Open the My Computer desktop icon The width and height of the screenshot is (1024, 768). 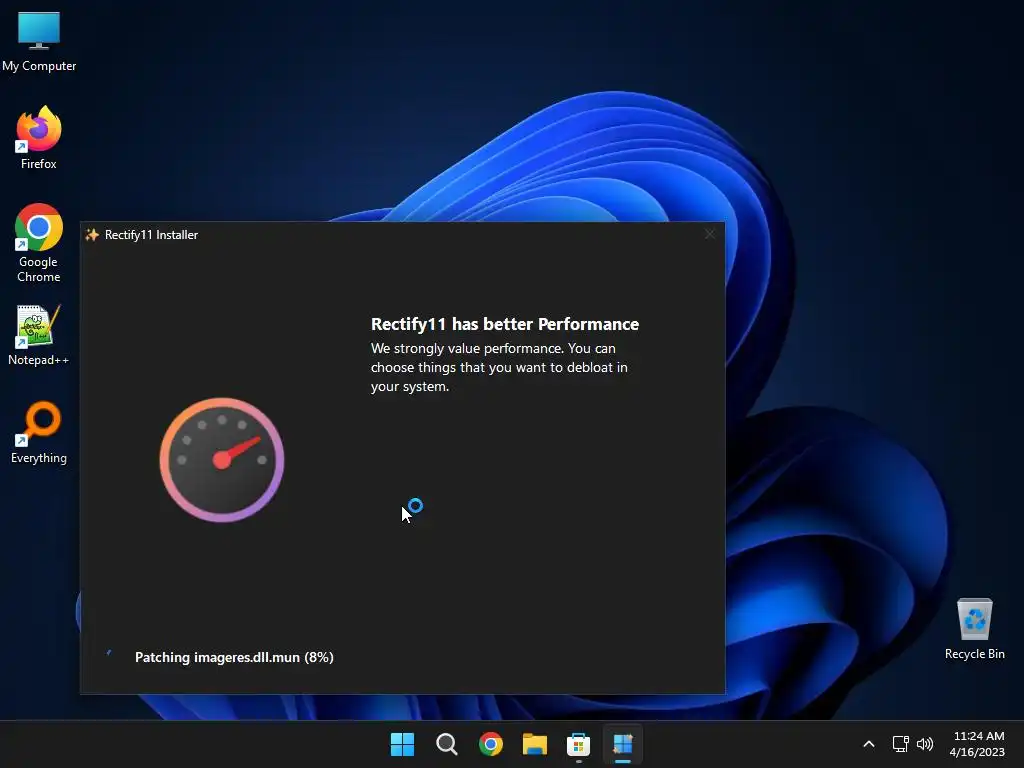point(39,40)
